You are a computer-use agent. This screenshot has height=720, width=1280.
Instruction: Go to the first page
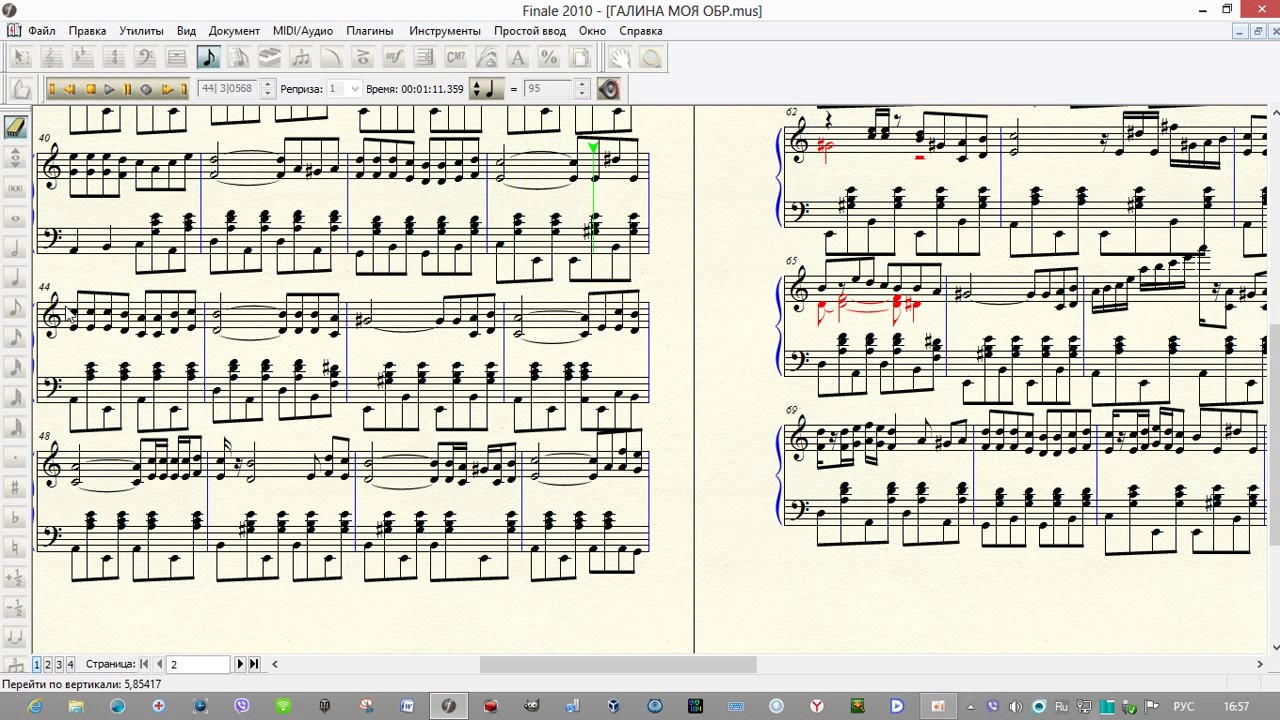[144, 664]
